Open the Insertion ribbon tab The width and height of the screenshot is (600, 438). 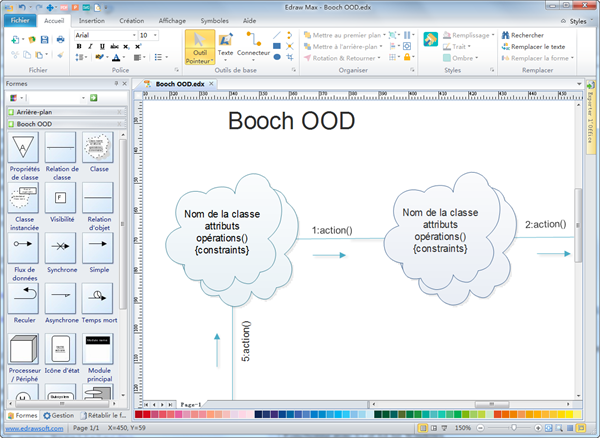(91, 19)
